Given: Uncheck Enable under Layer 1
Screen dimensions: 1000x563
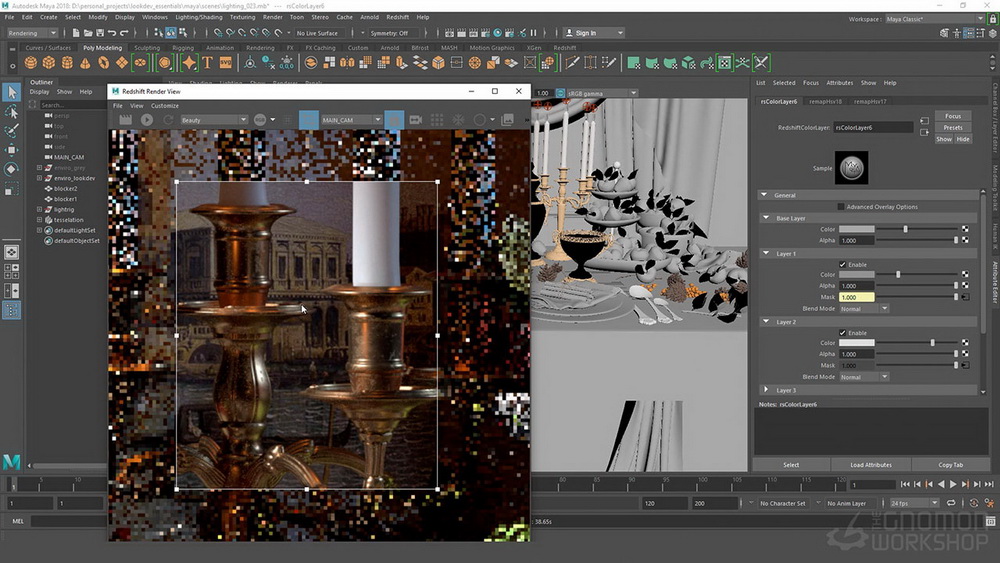Looking at the screenshot, I should pyautogui.click(x=842, y=265).
